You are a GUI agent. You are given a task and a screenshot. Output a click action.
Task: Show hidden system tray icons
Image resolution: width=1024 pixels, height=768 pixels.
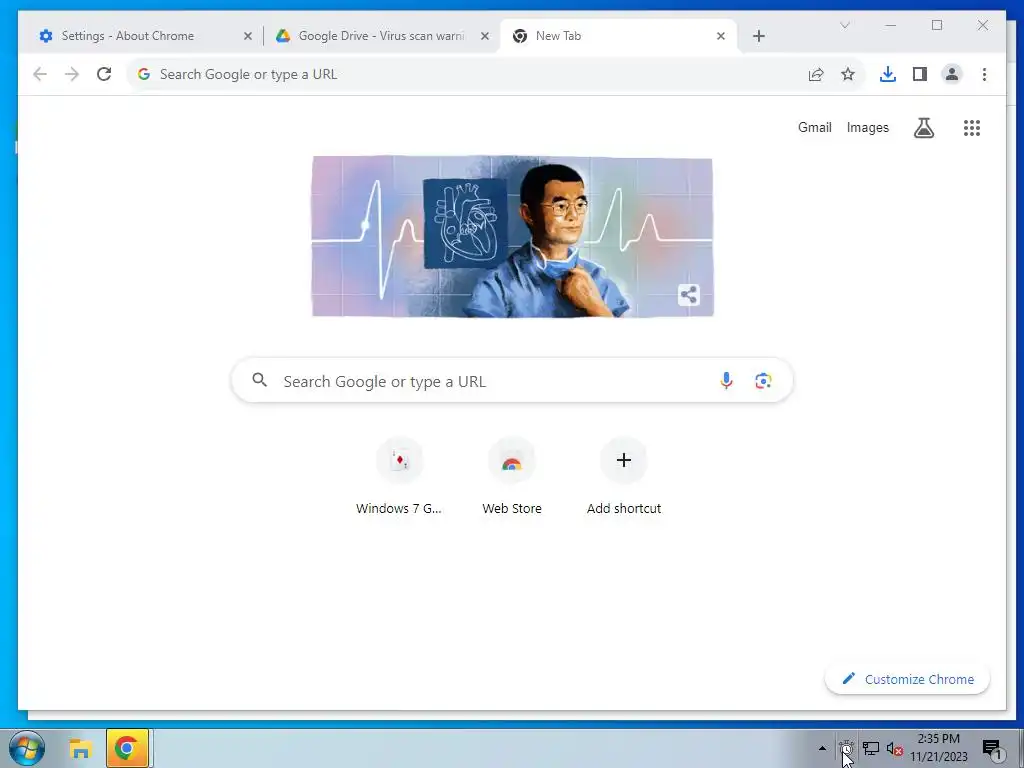[822, 748]
